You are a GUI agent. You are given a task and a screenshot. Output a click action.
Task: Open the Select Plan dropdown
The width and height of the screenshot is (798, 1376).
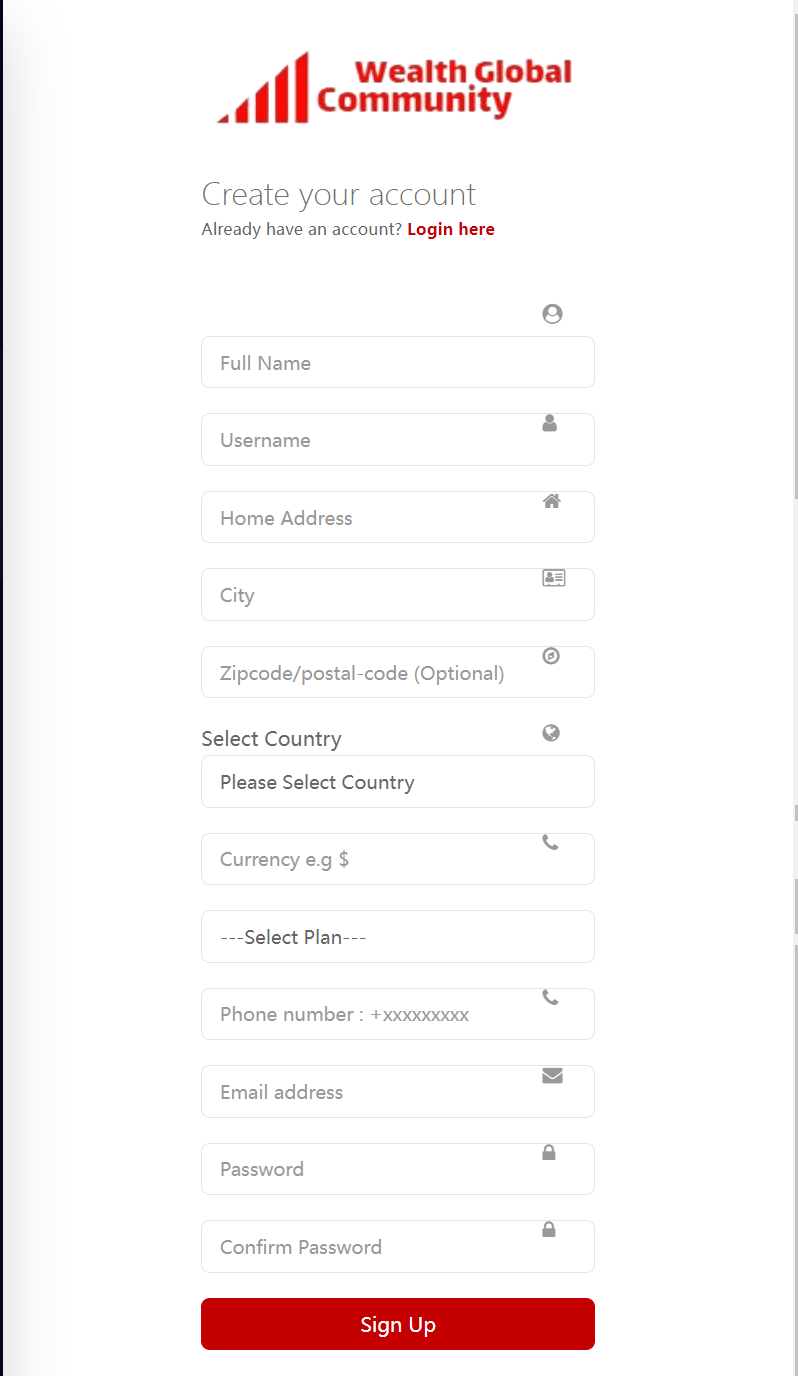coord(398,937)
